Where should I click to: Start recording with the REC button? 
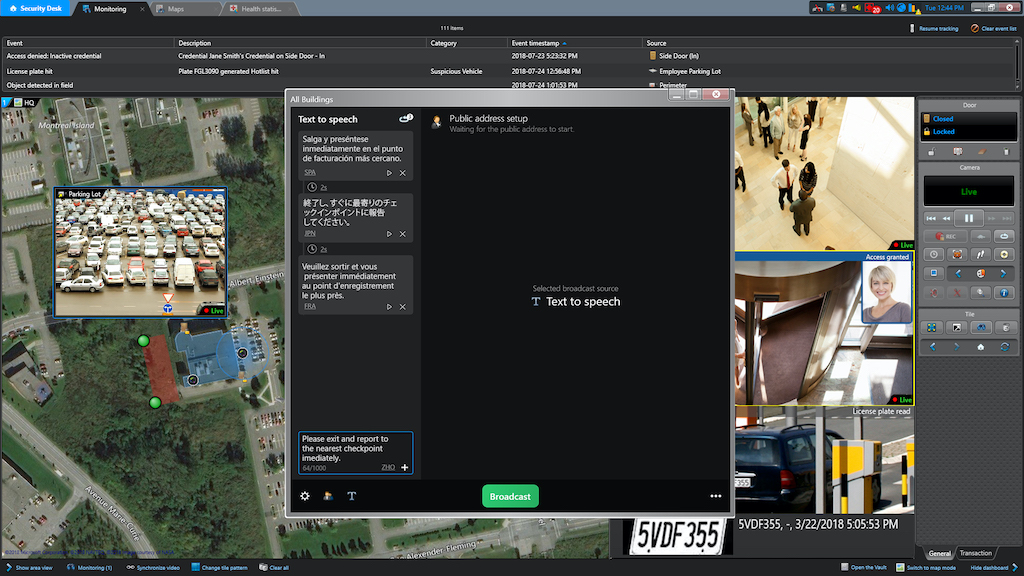(x=946, y=236)
